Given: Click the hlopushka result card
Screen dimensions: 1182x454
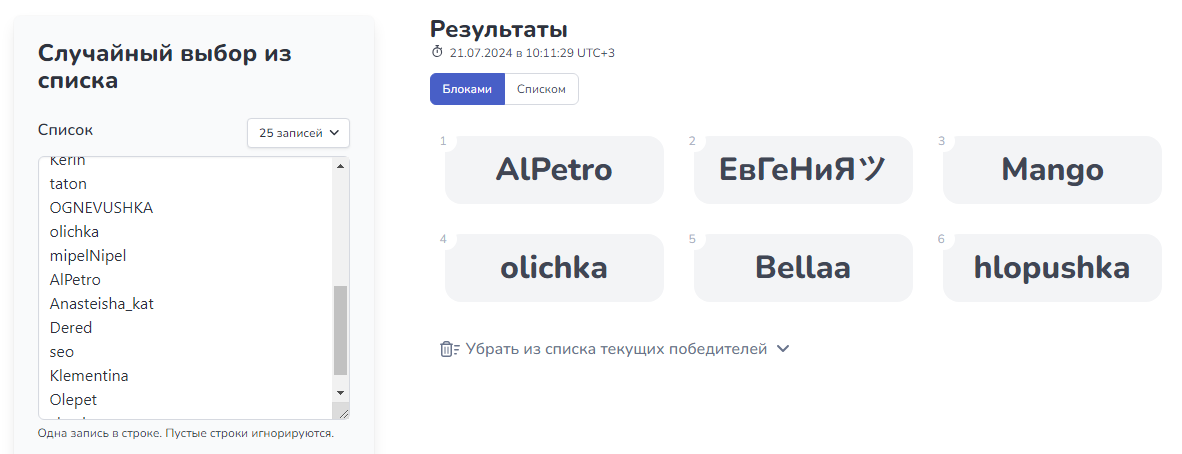Looking at the screenshot, I should click(x=1052, y=268).
